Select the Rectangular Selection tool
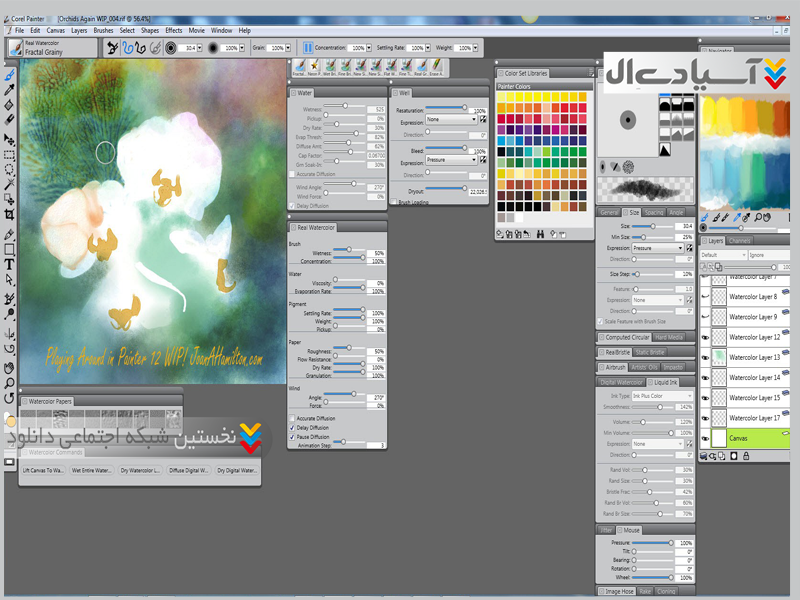This screenshot has width=800, height=600. pos(9,155)
